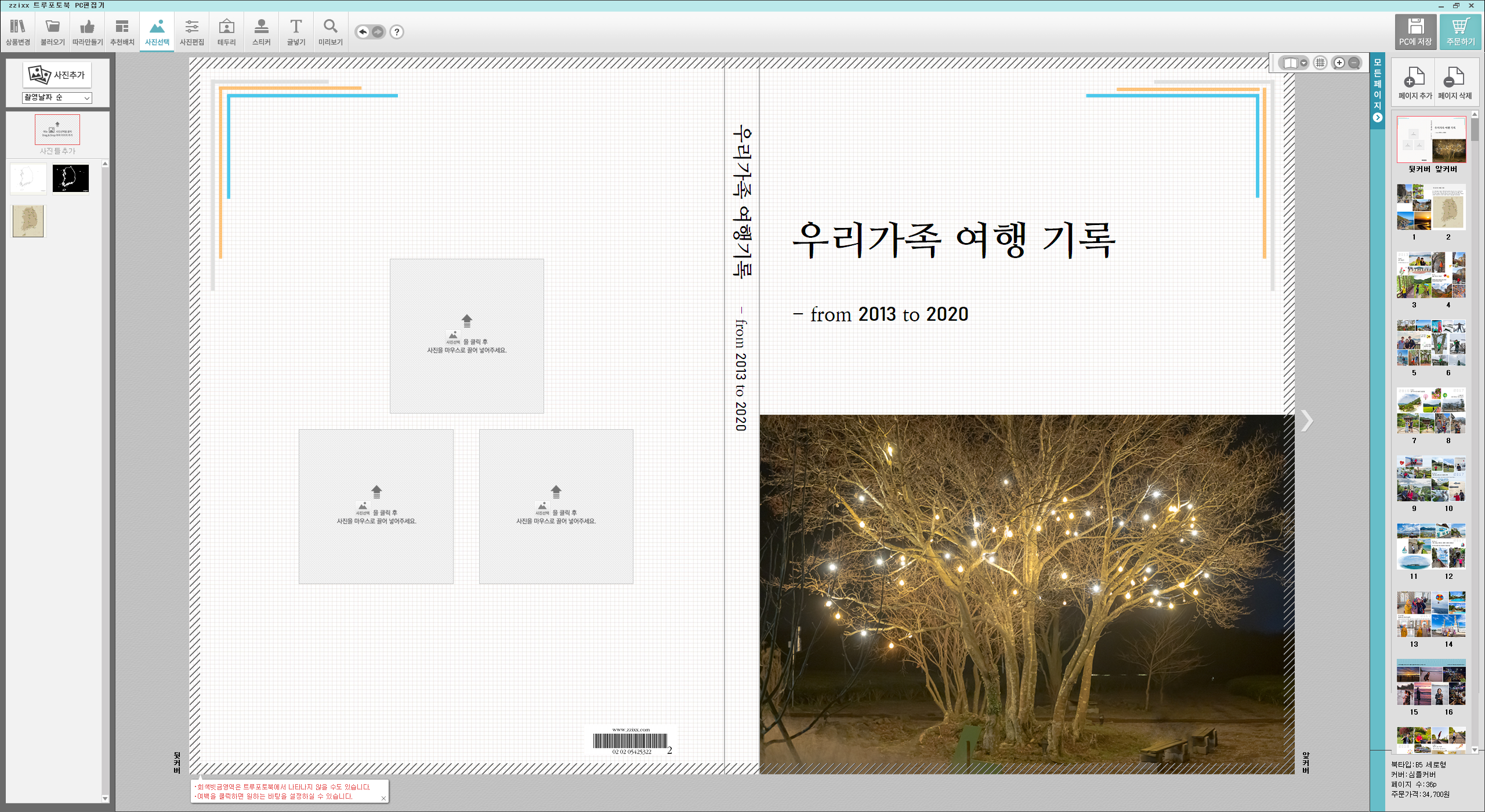Viewport: 1485px width, 812px height.
Task: Switch to 추천배치 layout tab
Action: point(122,32)
